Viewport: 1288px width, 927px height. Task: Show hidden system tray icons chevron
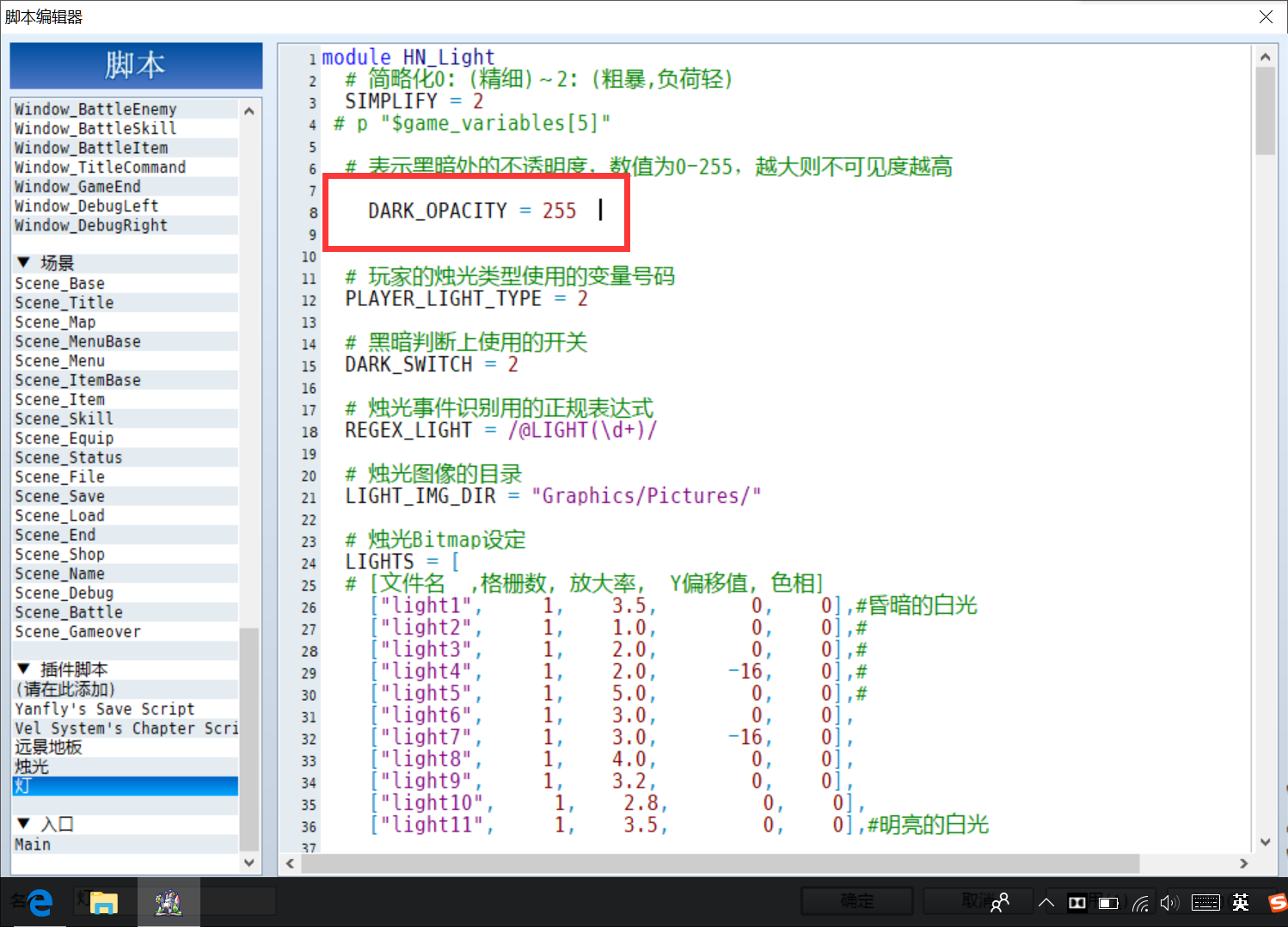coord(1046,903)
